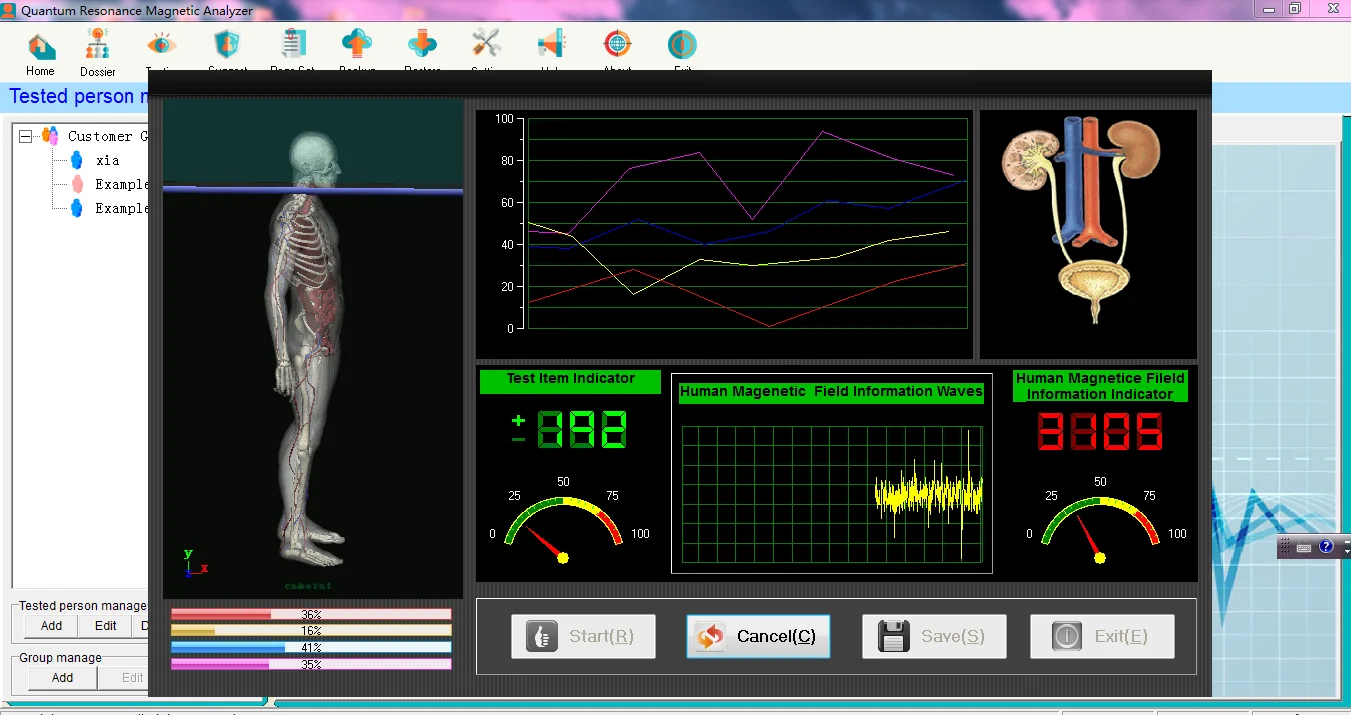1351x715 pixels.
Task: Open the About globe icon
Action: coord(617,46)
